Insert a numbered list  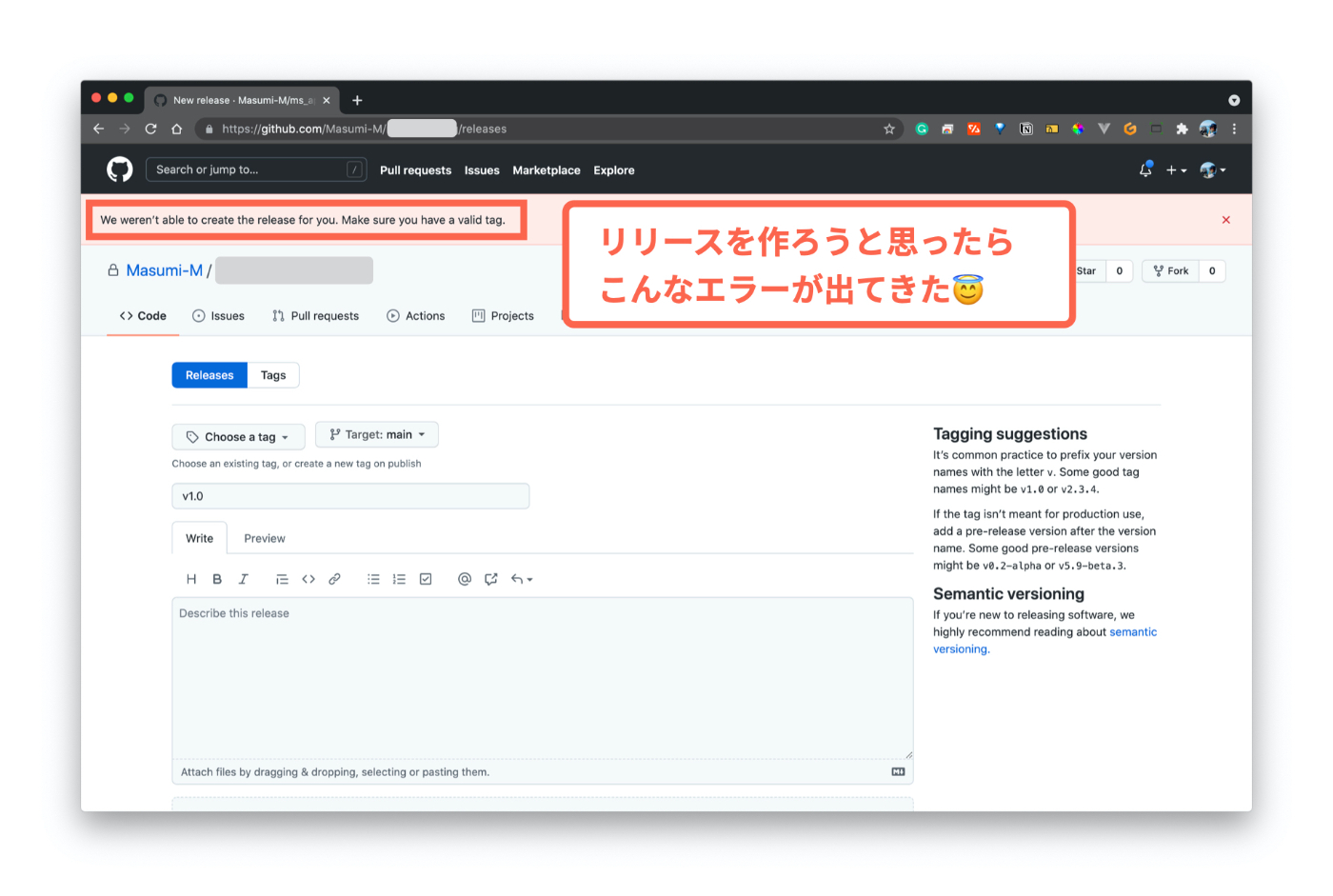[x=399, y=579]
